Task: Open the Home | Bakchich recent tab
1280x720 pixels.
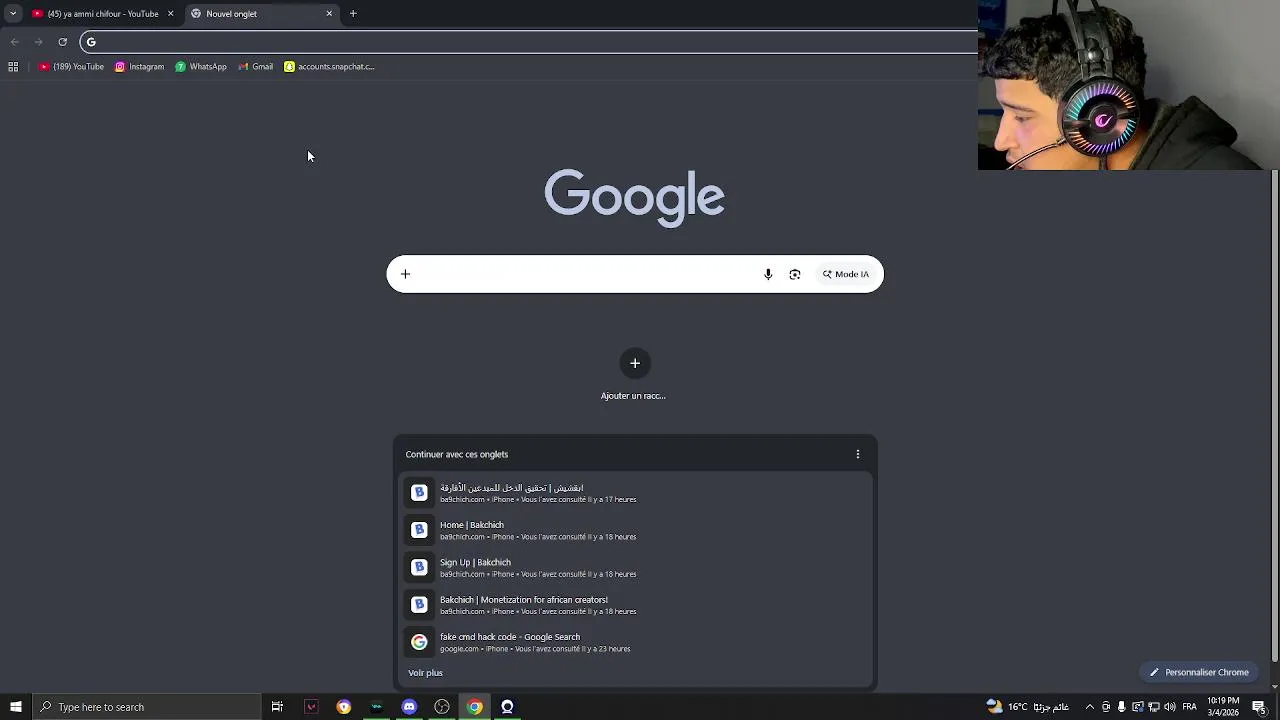Action: click(x=635, y=530)
